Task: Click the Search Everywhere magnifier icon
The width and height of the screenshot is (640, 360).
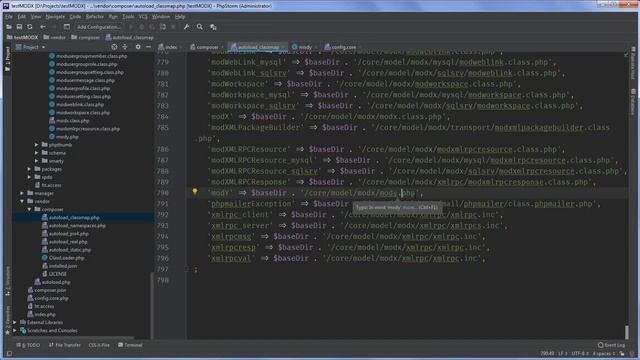Action: pos(200,27)
